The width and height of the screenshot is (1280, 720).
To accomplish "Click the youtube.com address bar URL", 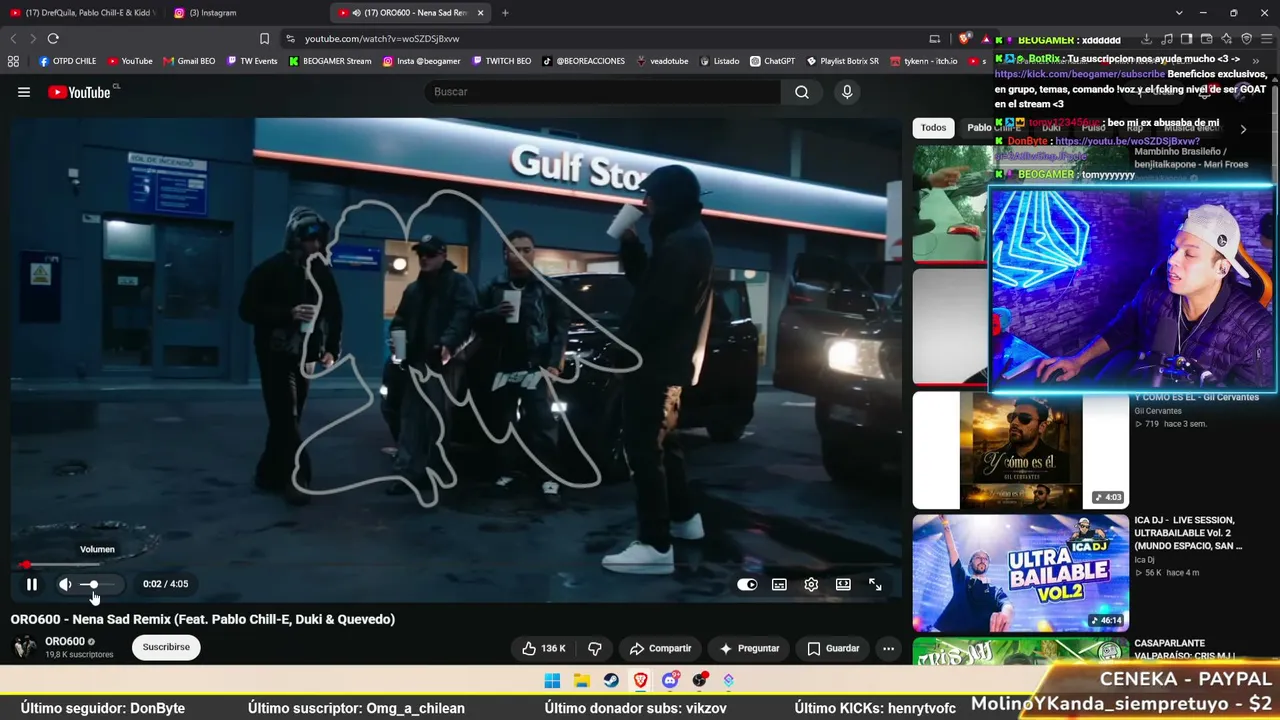I will click(x=382, y=39).
